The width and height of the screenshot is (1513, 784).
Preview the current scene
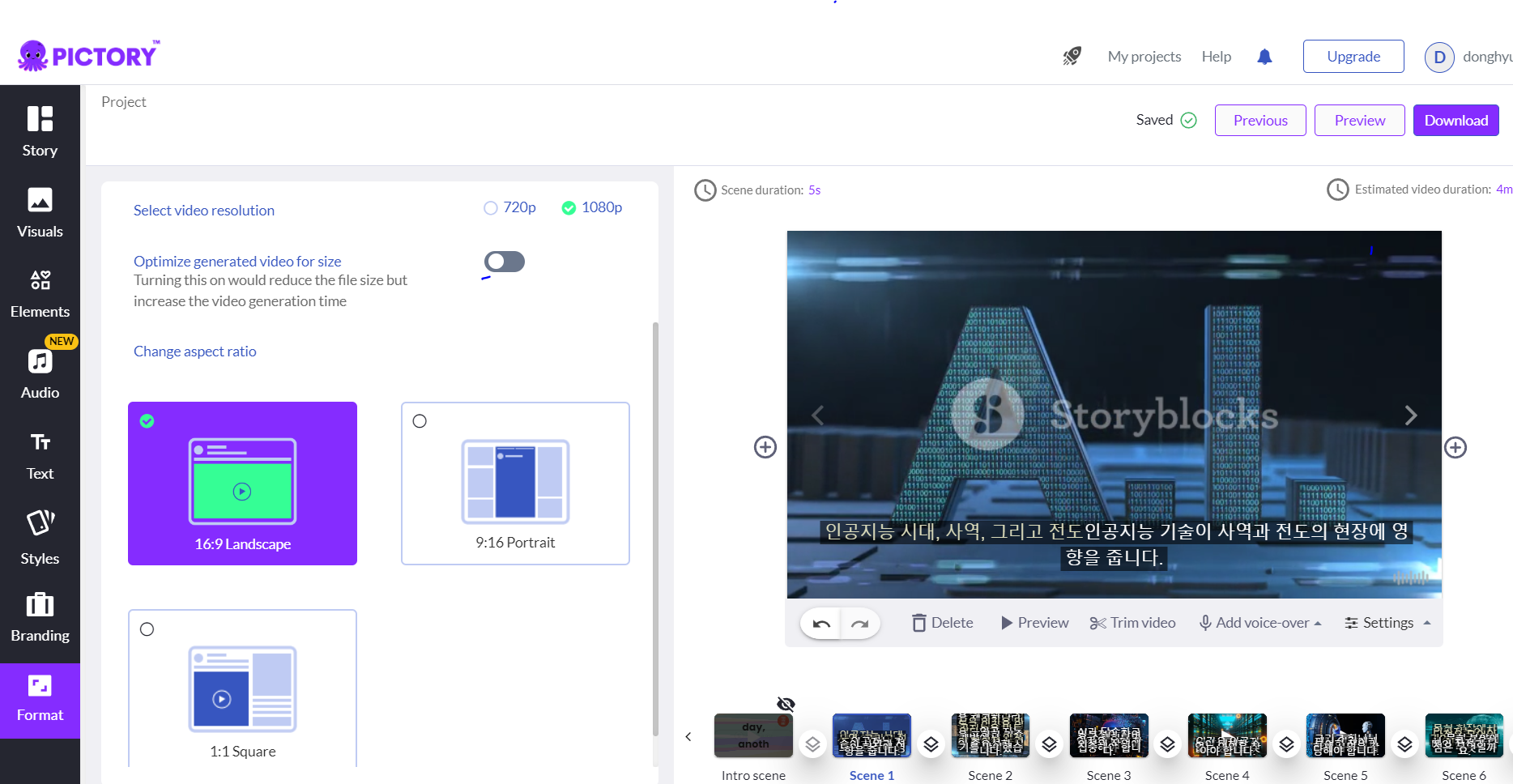click(1035, 623)
